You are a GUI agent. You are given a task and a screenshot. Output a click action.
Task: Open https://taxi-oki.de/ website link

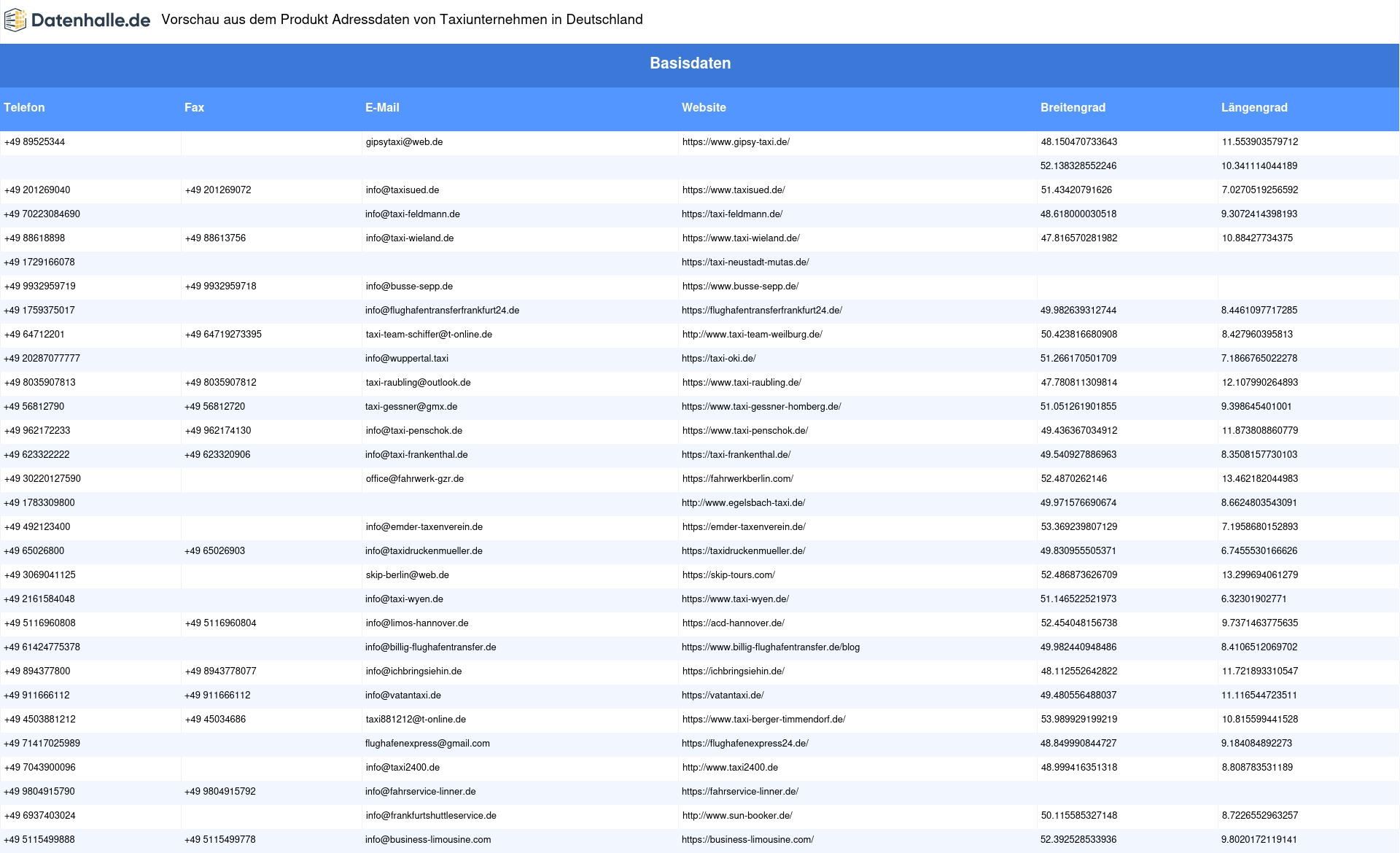718,359
